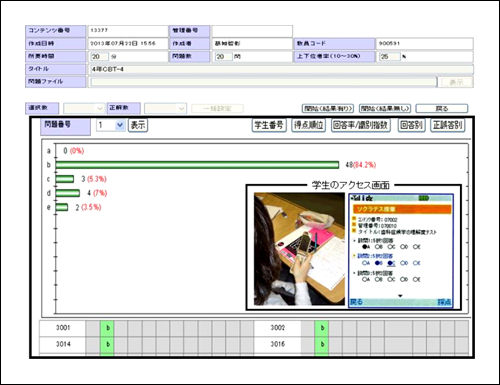Click the 問題数 field showing 20
The image size is (500, 385).
coord(223,57)
